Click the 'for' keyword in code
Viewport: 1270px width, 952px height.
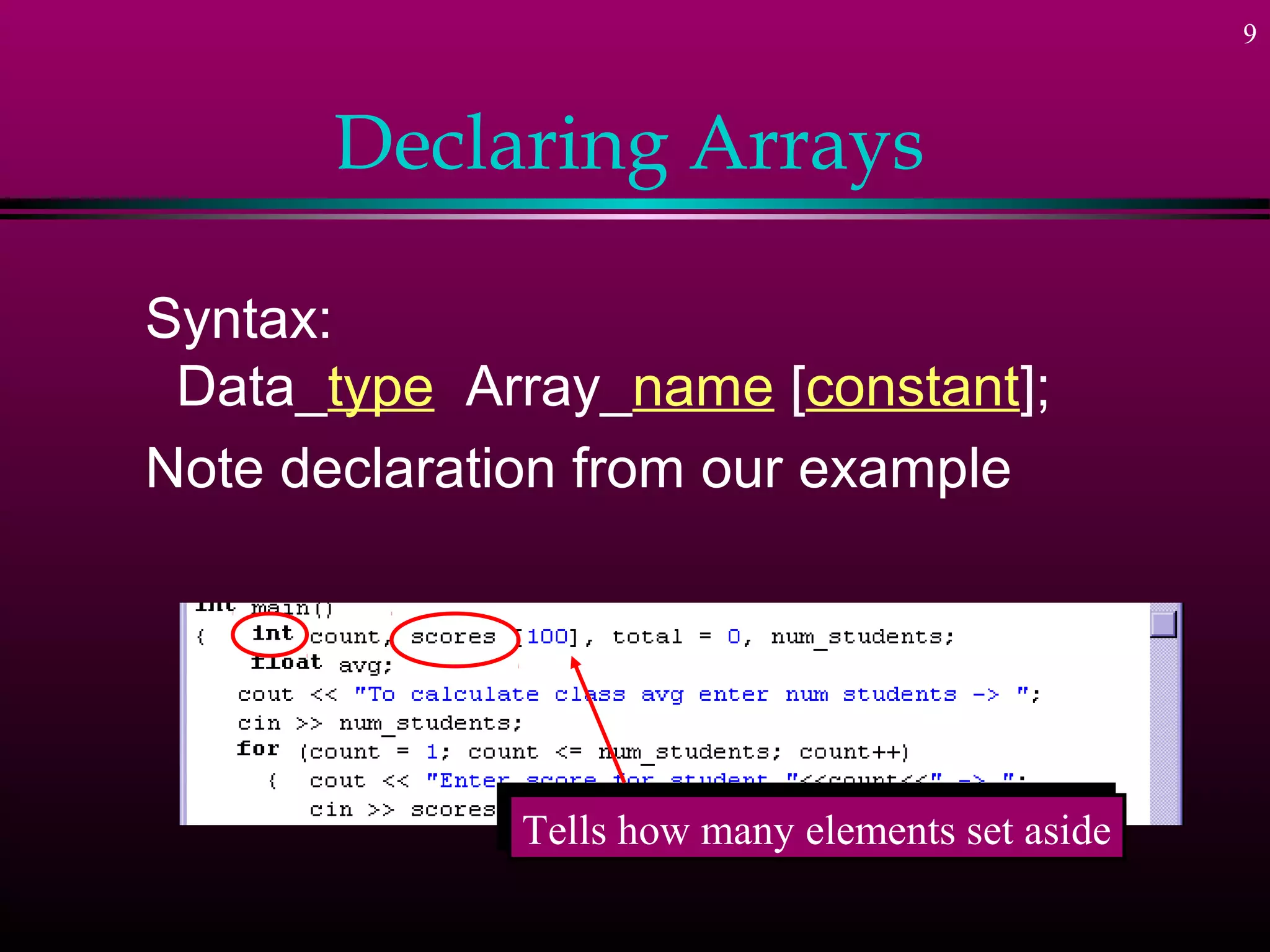[x=258, y=749]
